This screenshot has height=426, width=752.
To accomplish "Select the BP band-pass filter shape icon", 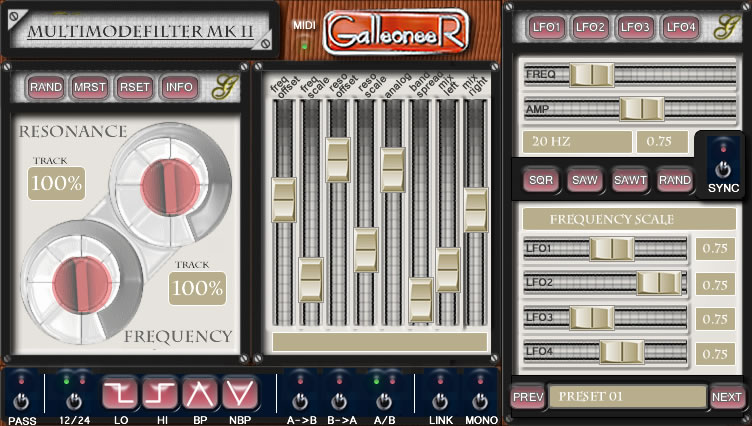I will 200,393.
